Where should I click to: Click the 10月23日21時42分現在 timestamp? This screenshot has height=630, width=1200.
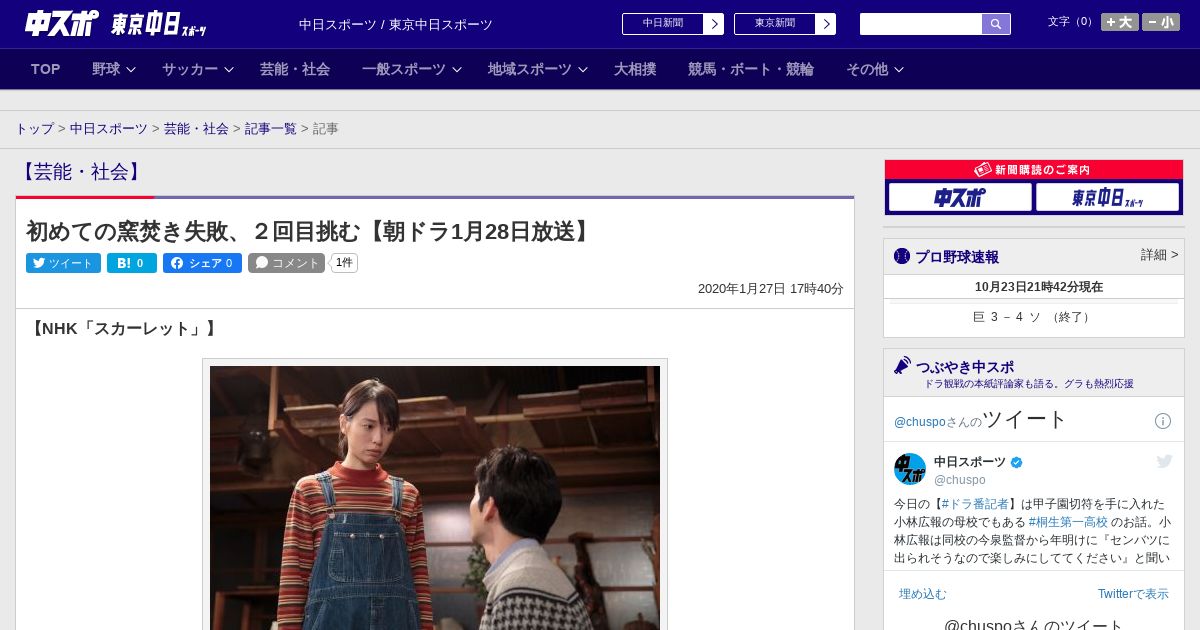[1039, 287]
